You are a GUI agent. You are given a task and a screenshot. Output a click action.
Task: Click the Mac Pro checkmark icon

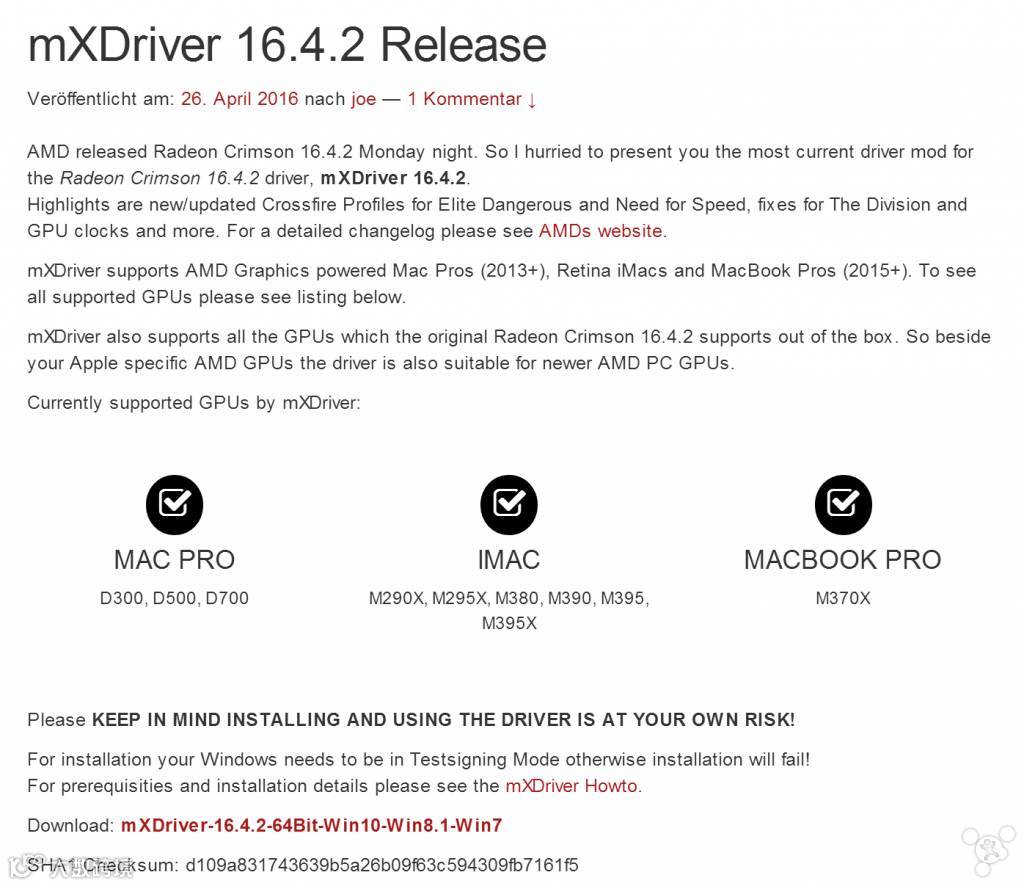pyautogui.click(x=174, y=504)
